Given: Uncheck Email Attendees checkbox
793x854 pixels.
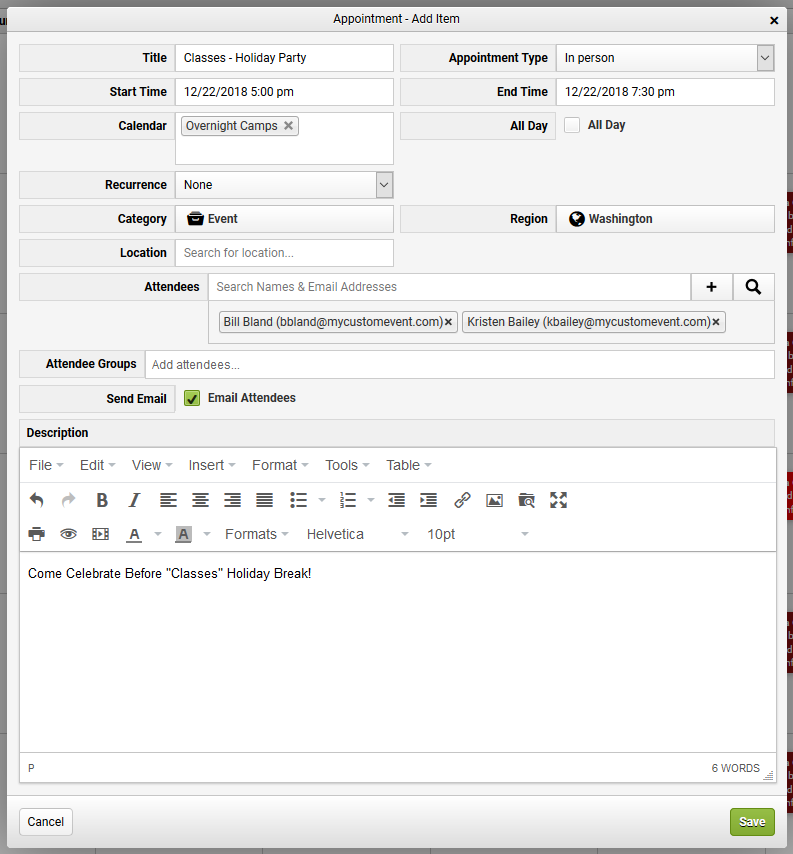Looking at the screenshot, I should click(192, 398).
